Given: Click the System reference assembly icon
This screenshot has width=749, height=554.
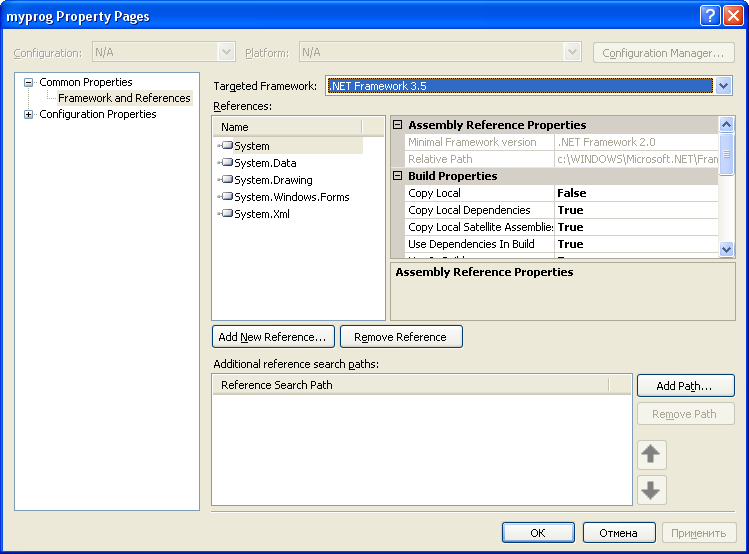Looking at the screenshot, I should [x=226, y=145].
